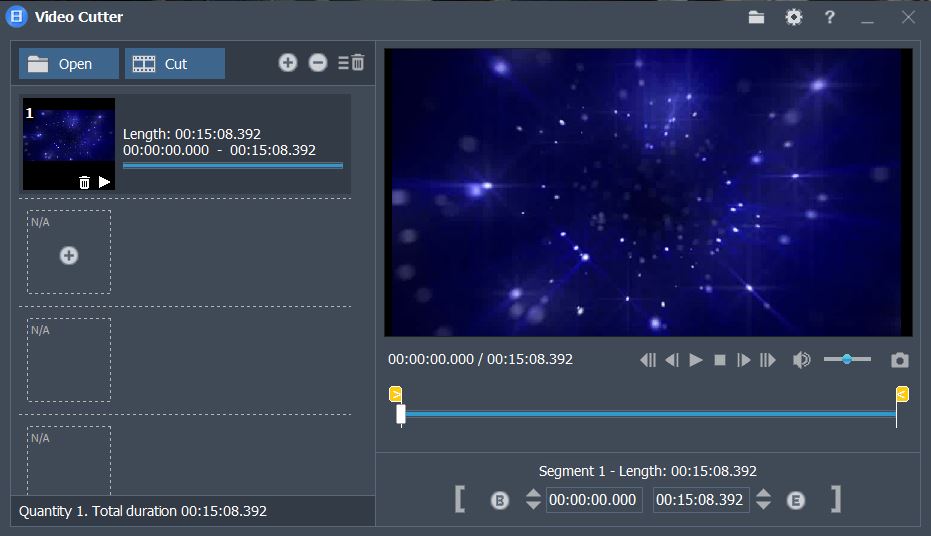Adjust the volume slider
Image resolution: width=931 pixels, height=536 pixels.
pyautogui.click(x=847, y=359)
